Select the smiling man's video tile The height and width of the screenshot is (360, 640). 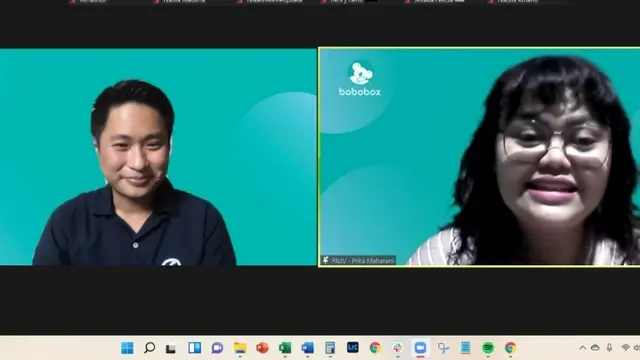pyautogui.click(x=158, y=157)
